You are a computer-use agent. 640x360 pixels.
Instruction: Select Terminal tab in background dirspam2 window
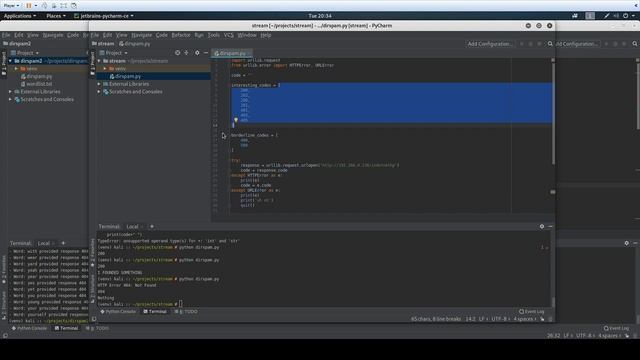[x=66, y=328]
